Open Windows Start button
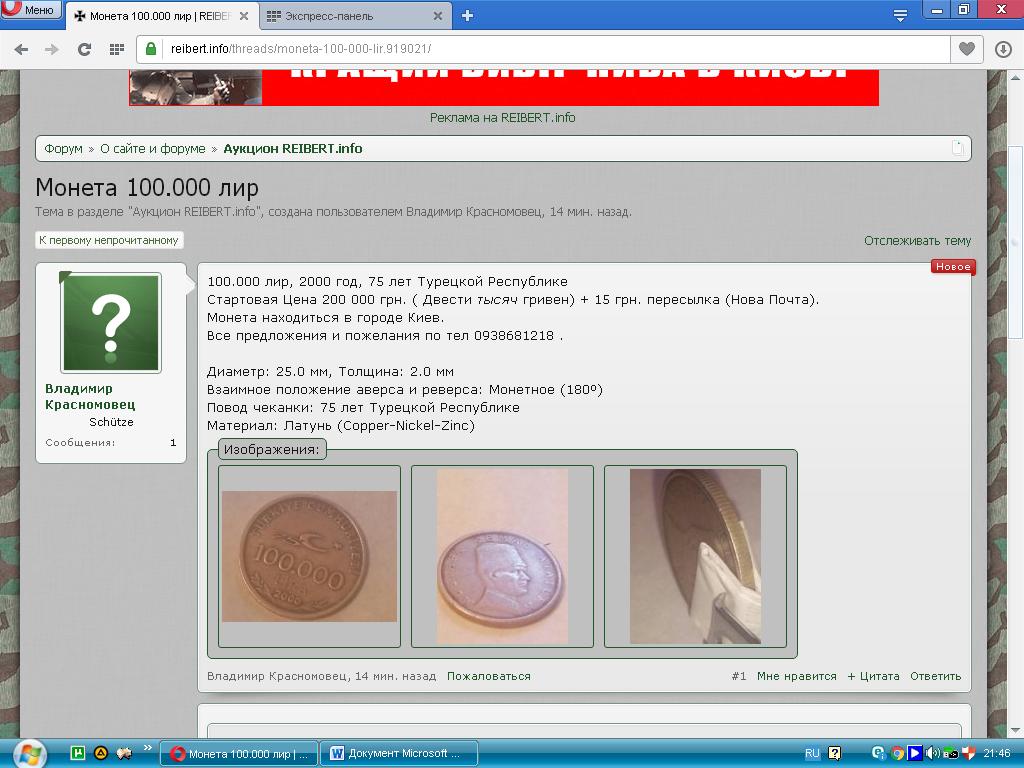Image resolution: width=1024 pixels, height=768 pixels. point(27,753)
